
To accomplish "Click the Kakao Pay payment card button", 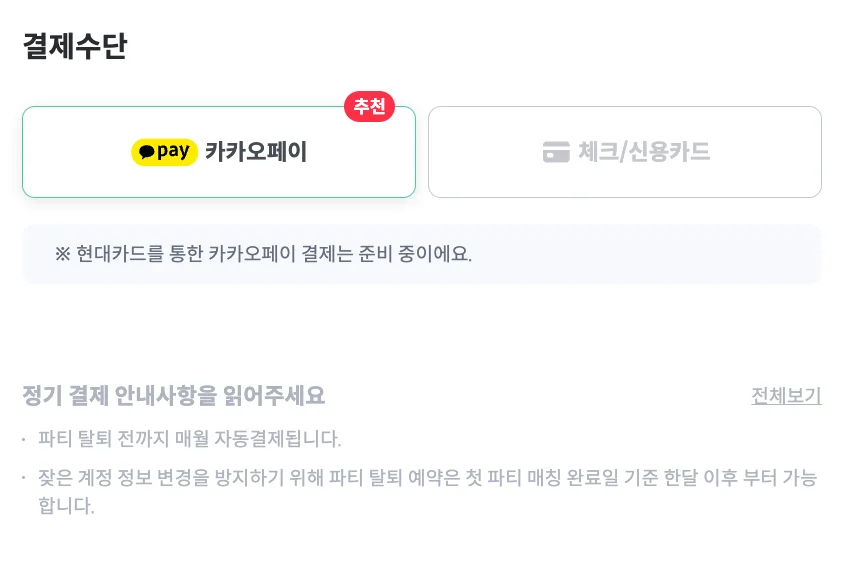I will (219, 151).
